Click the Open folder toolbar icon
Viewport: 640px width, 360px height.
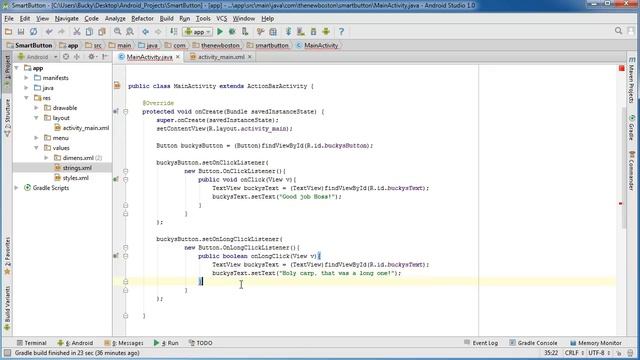(x=8, y=31)
